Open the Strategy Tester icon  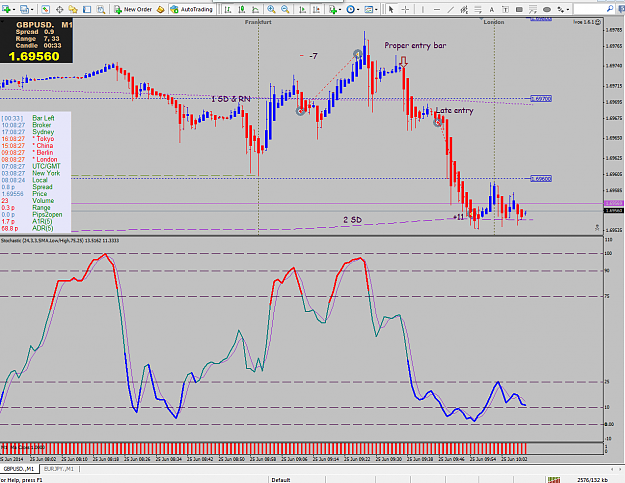[x=101, y=9]
